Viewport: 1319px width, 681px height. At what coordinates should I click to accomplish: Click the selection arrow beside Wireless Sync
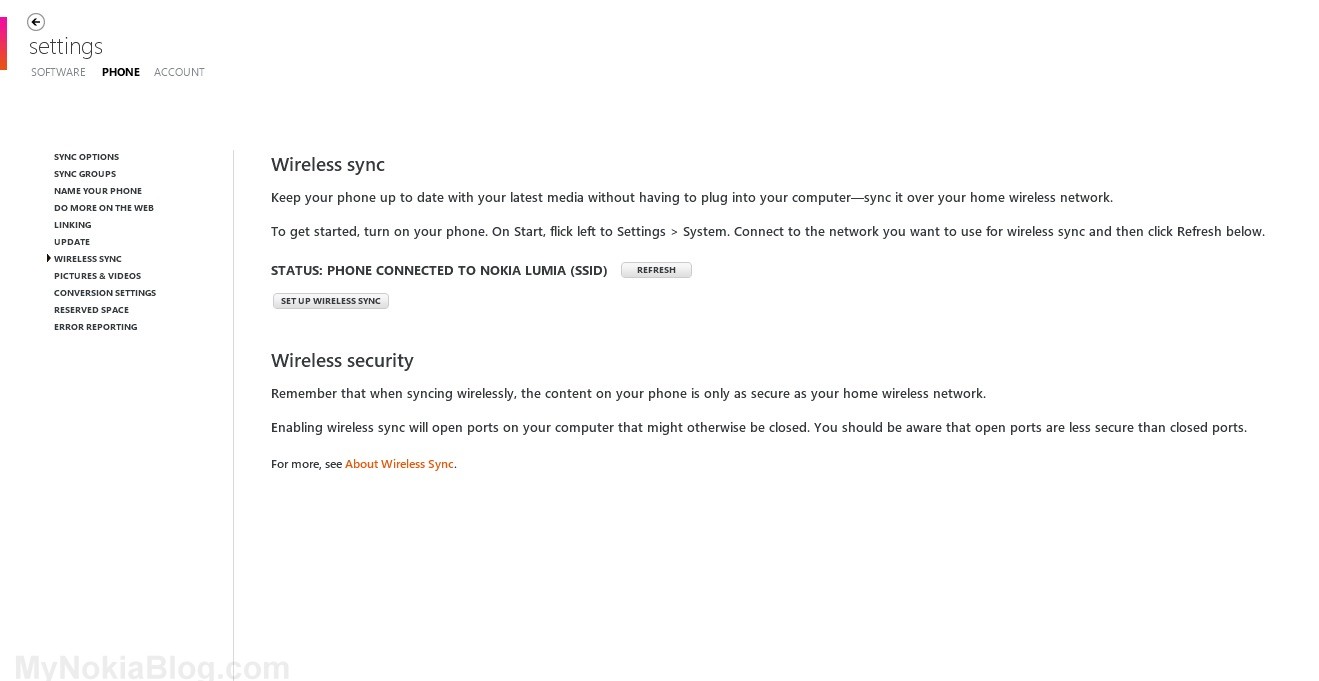tap(48, 259)
